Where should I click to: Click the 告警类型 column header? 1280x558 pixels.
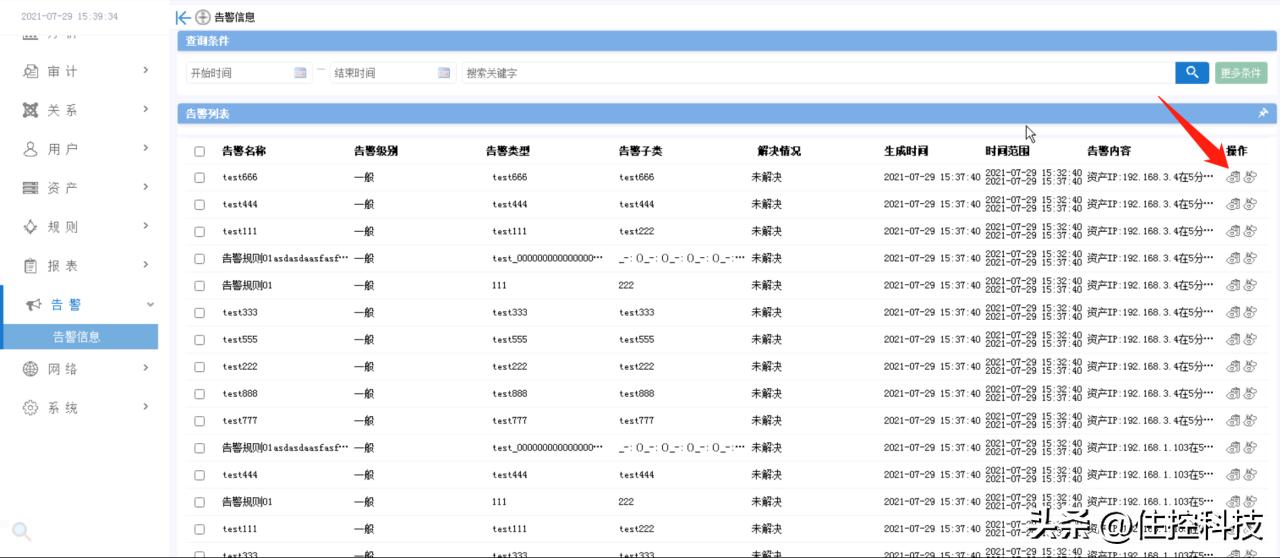click(x=508, y=151)
